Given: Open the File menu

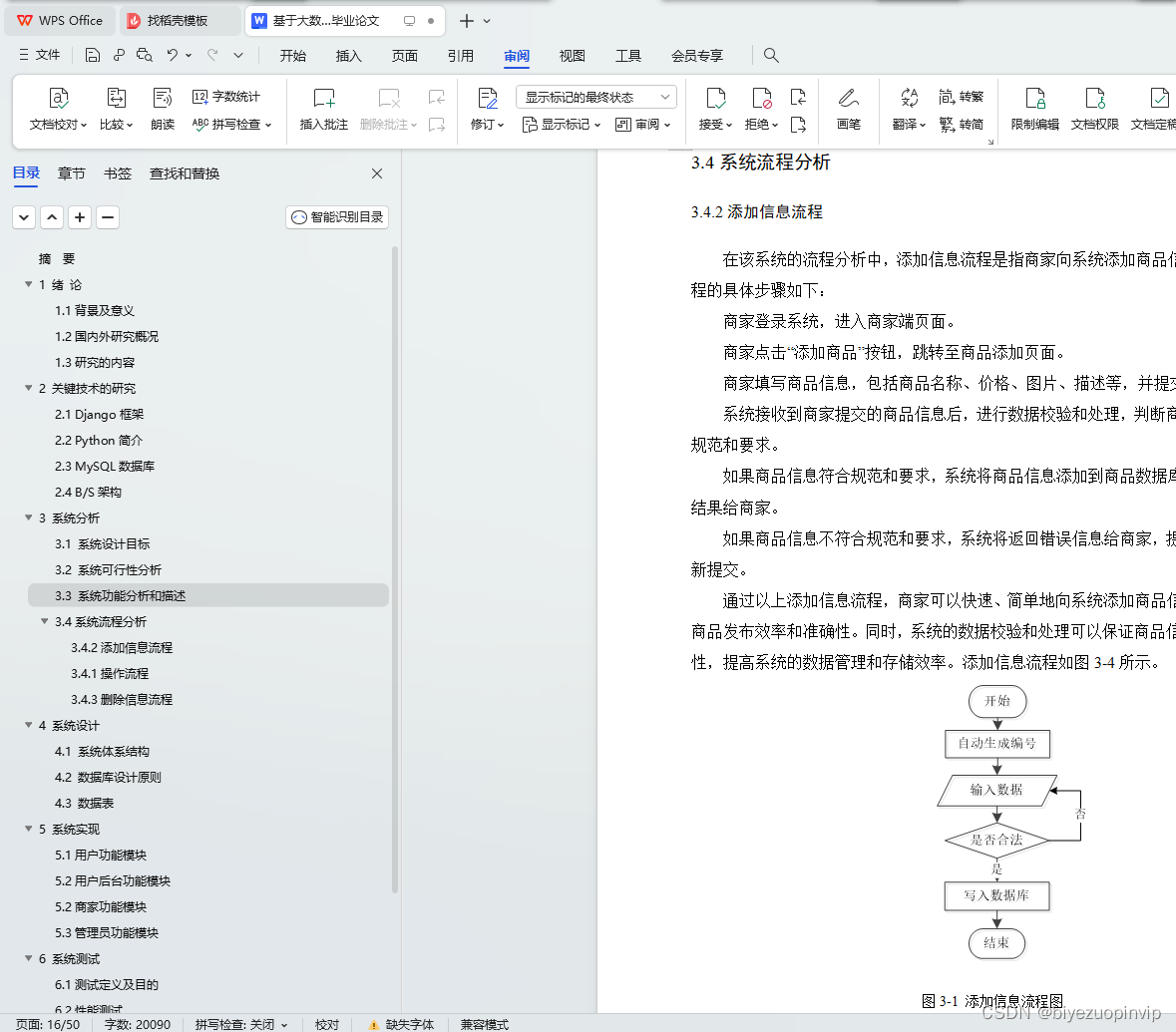Looking at the screenshot, I should pos(40,55).
